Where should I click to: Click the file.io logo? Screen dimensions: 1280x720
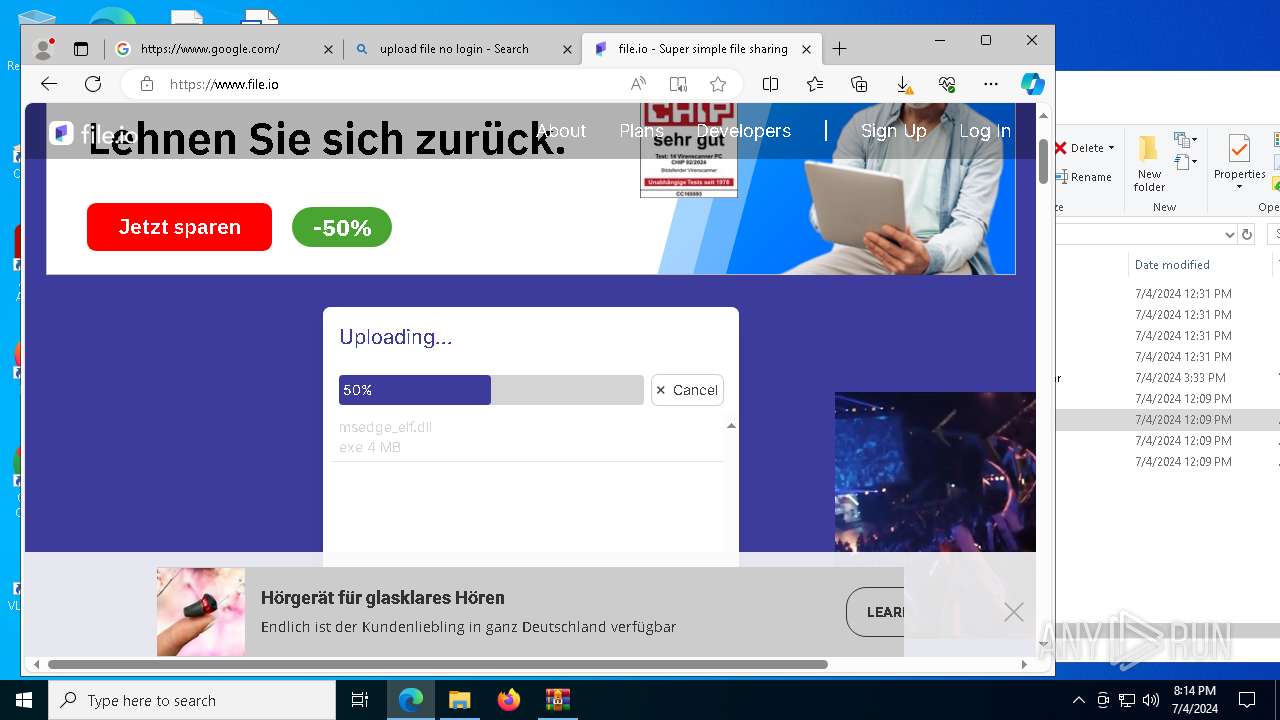(x=91, y=133)
